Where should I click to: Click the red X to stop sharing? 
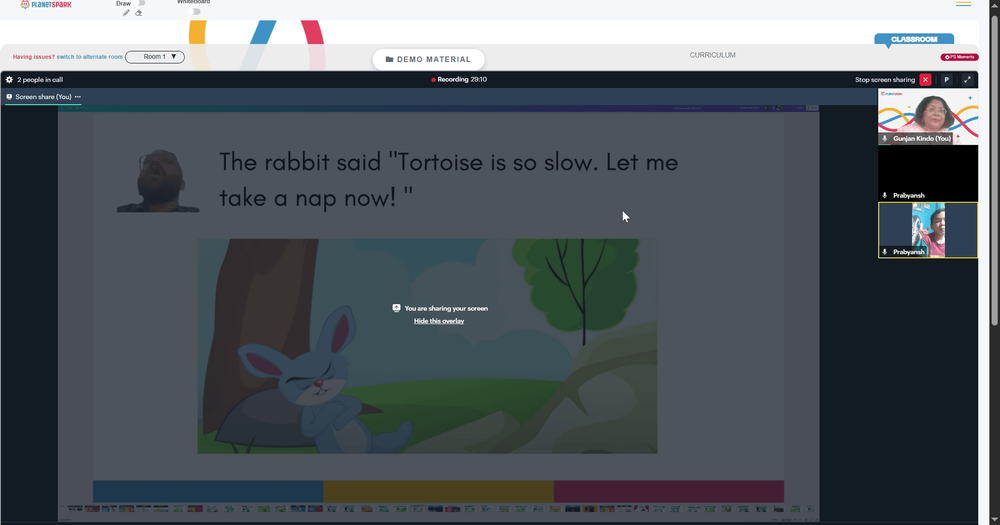(925, 80)
